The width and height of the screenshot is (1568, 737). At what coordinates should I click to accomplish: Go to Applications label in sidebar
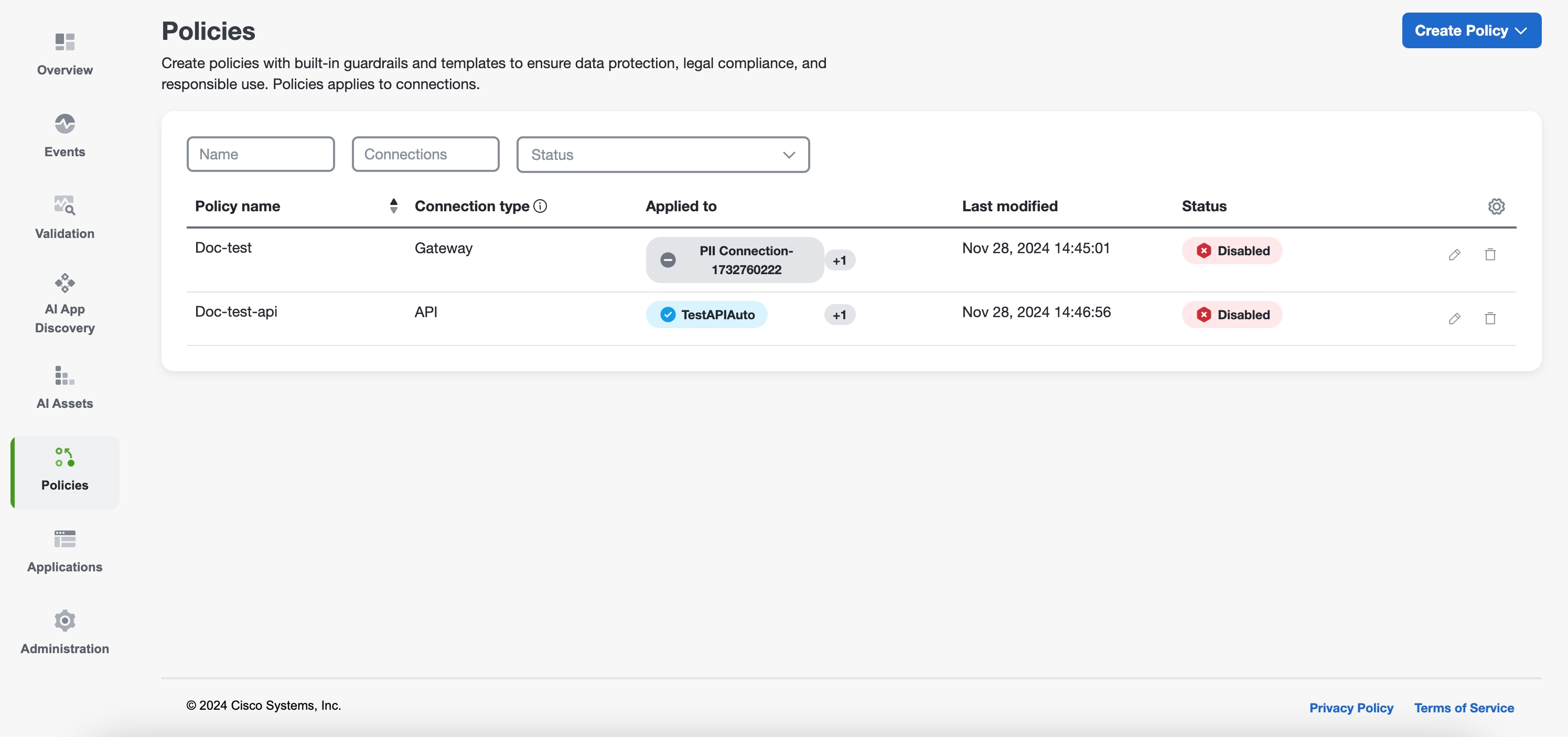(x=65, y=567)
